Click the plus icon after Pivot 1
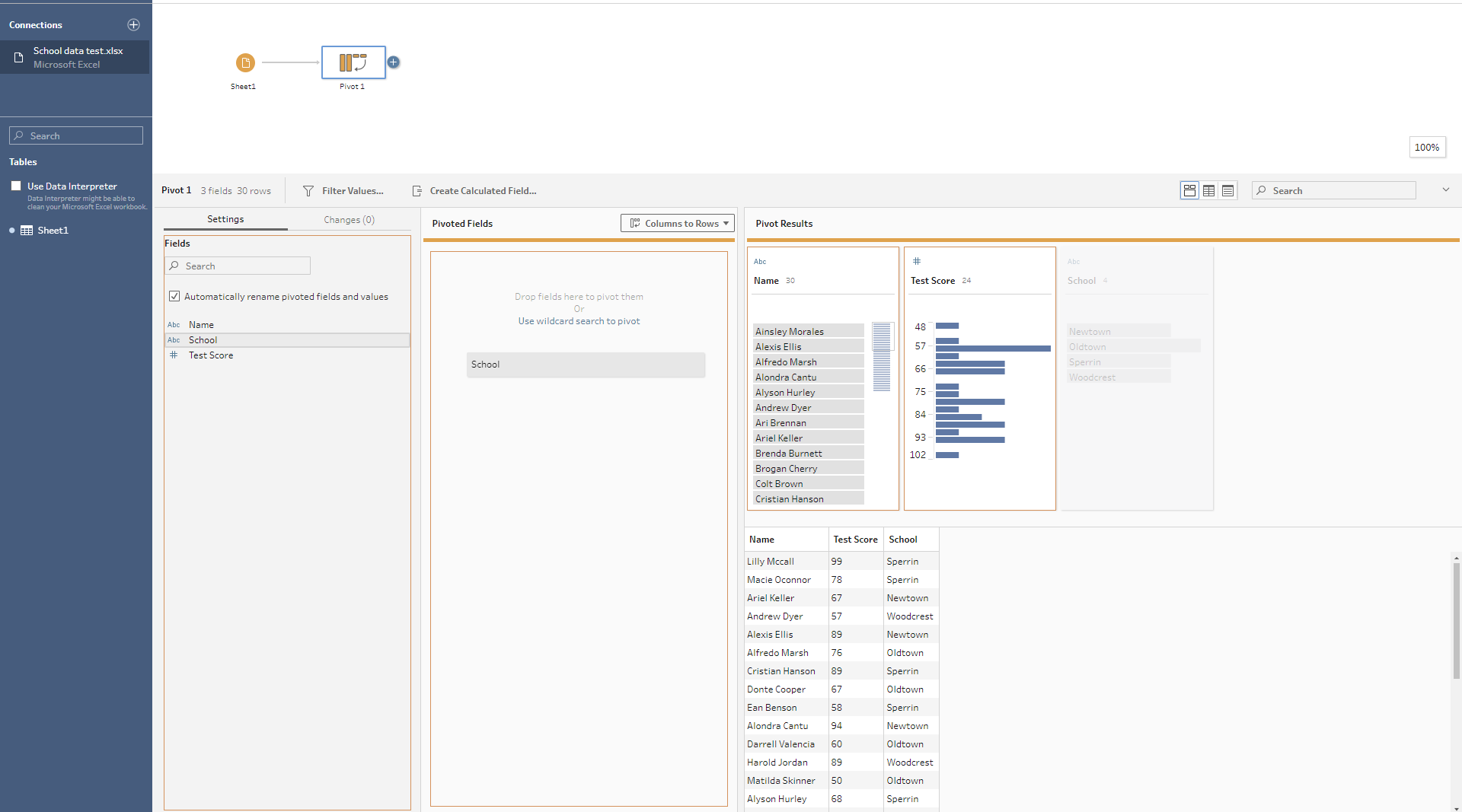Viewport: 1462px width, 812px height. click(x=393, y=62)
